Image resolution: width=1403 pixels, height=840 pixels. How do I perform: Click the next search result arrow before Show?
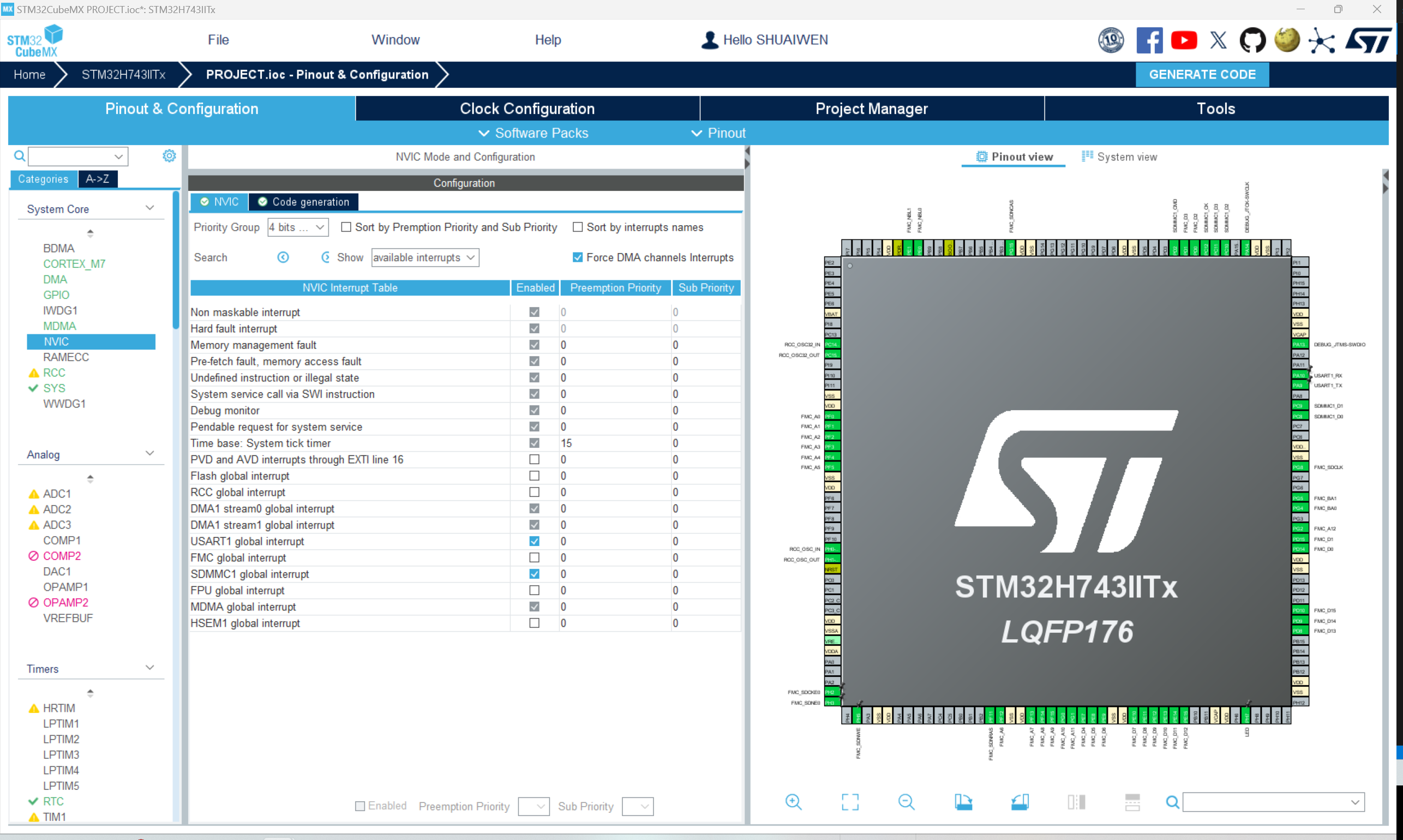[326, 257]
